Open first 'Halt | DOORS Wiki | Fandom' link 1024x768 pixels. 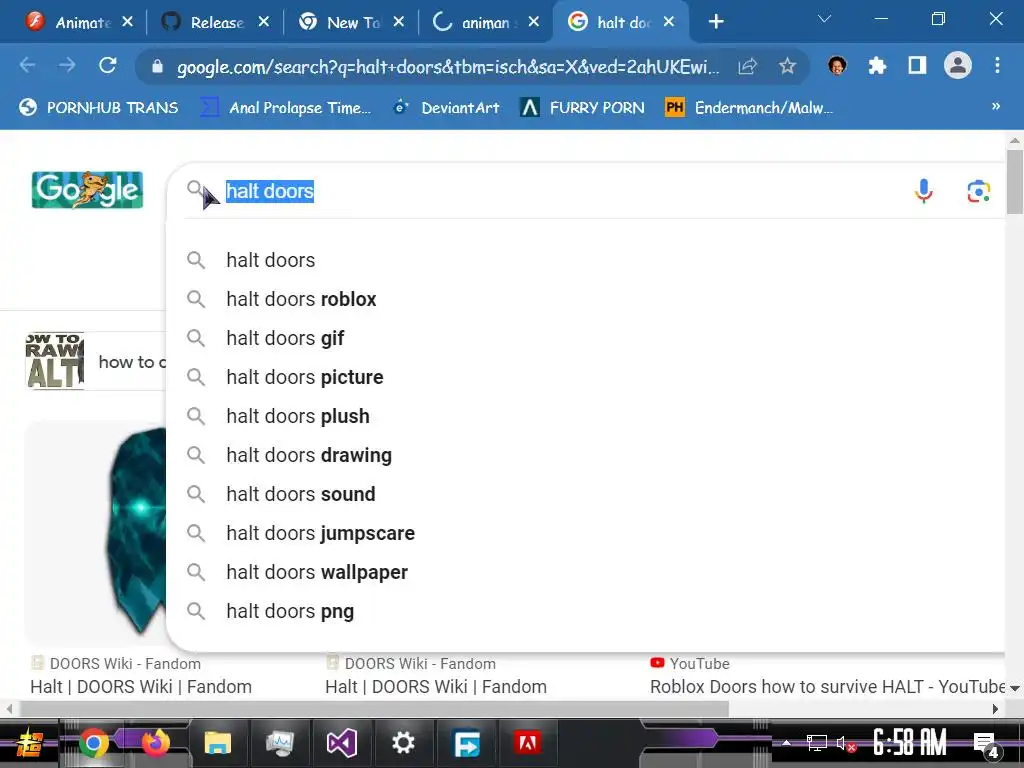141,686
